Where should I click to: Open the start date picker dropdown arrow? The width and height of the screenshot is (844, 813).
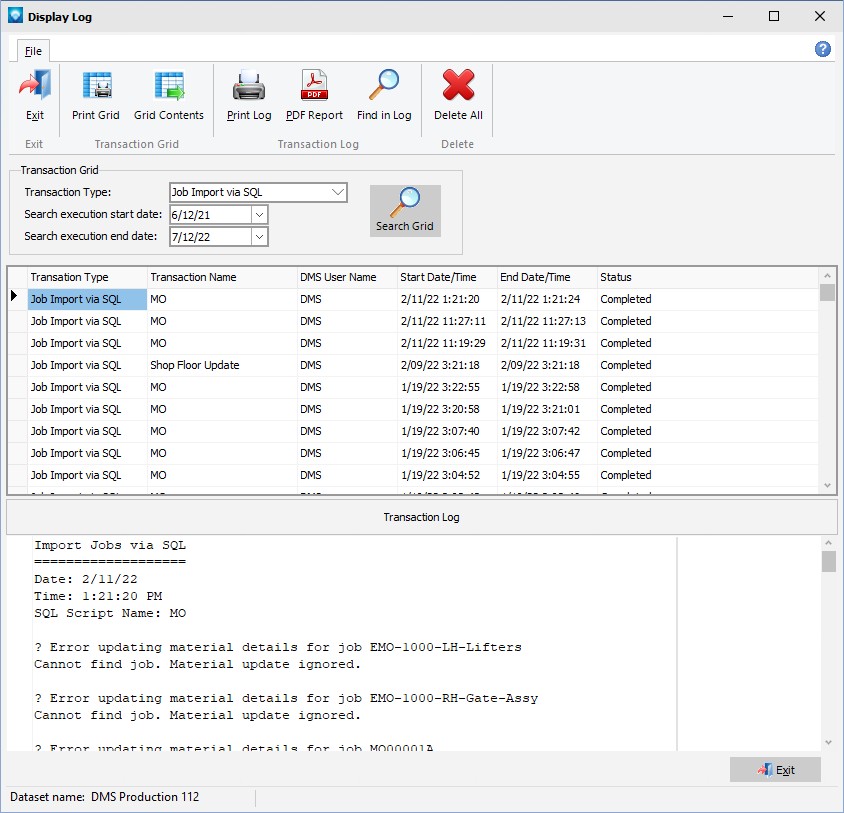(x=259, y=215)
